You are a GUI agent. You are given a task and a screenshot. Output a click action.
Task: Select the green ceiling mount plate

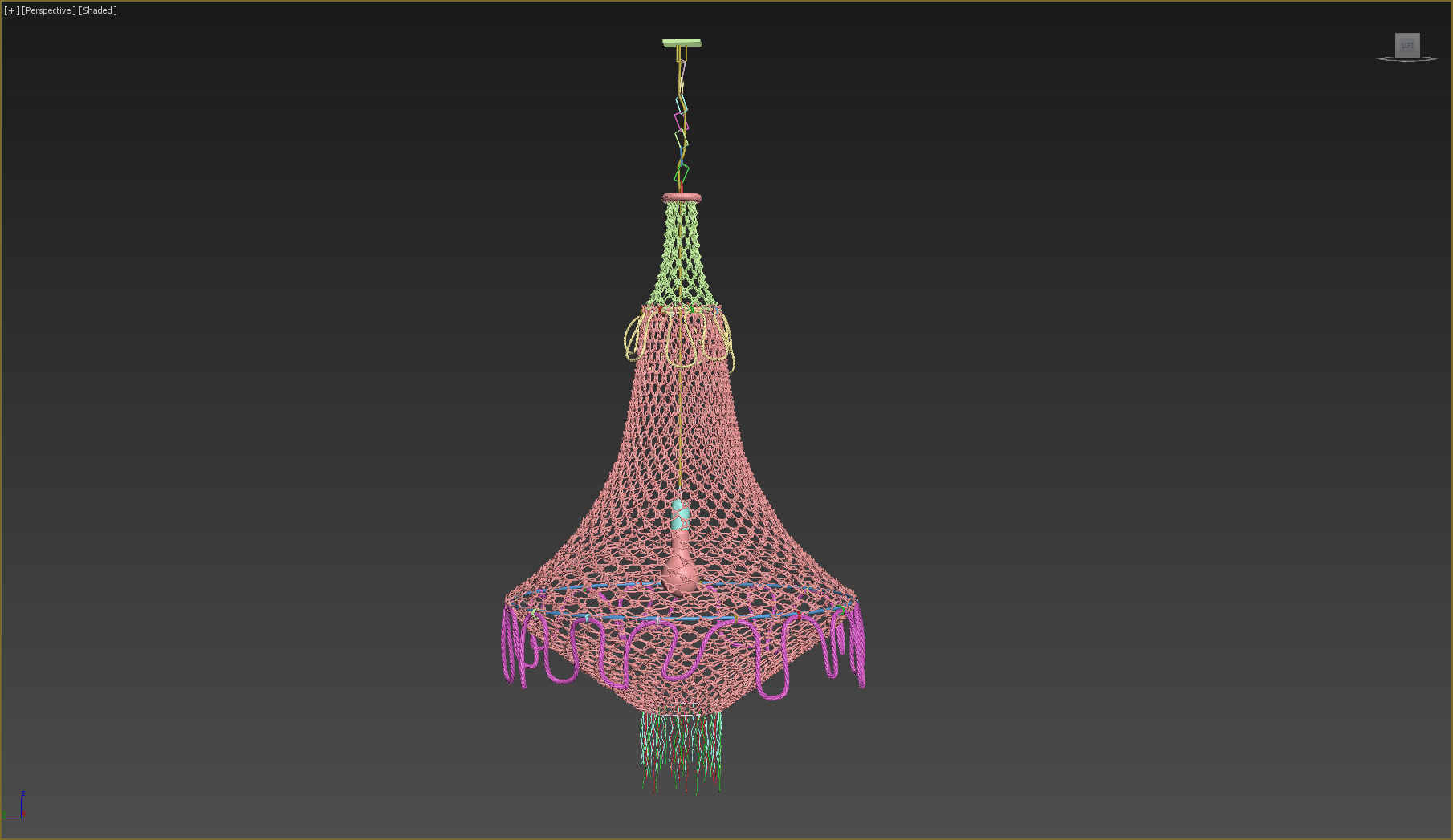tap(682, 43)
